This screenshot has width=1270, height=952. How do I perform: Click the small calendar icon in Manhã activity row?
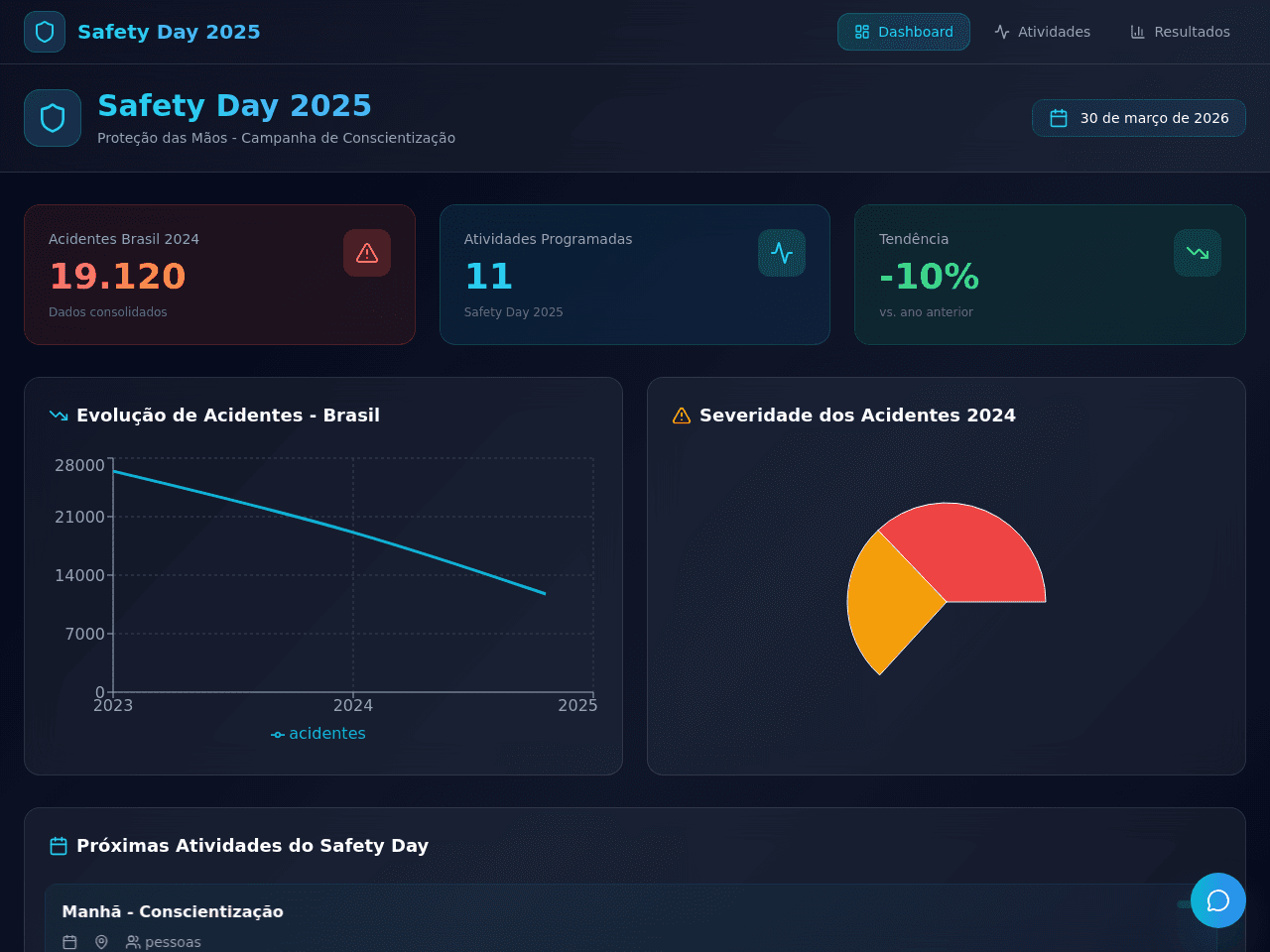click(x=69, y=942)
